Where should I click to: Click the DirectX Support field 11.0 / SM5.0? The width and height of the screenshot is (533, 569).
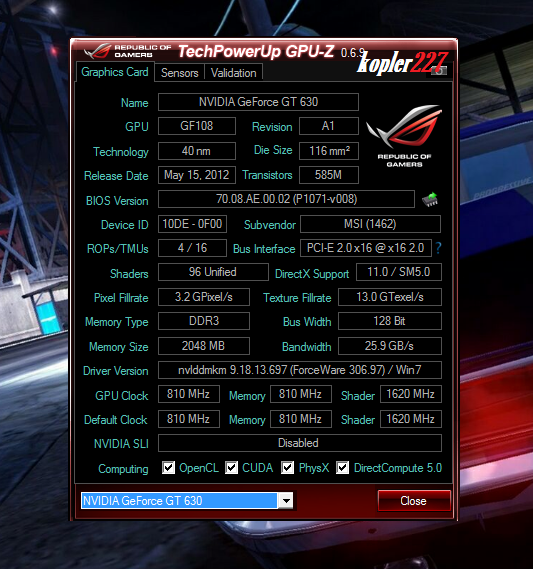(x=399, y=272)
